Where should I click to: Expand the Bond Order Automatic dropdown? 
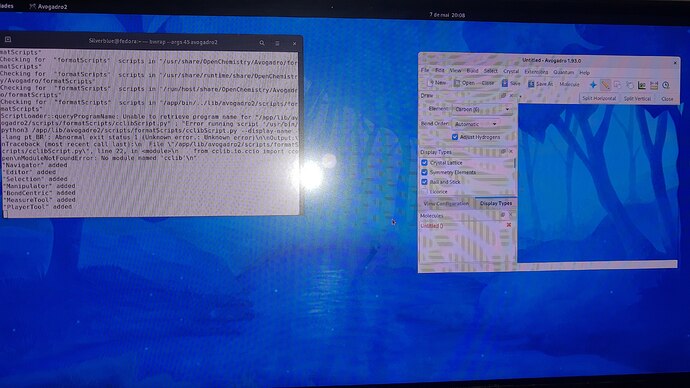[476, 124]
